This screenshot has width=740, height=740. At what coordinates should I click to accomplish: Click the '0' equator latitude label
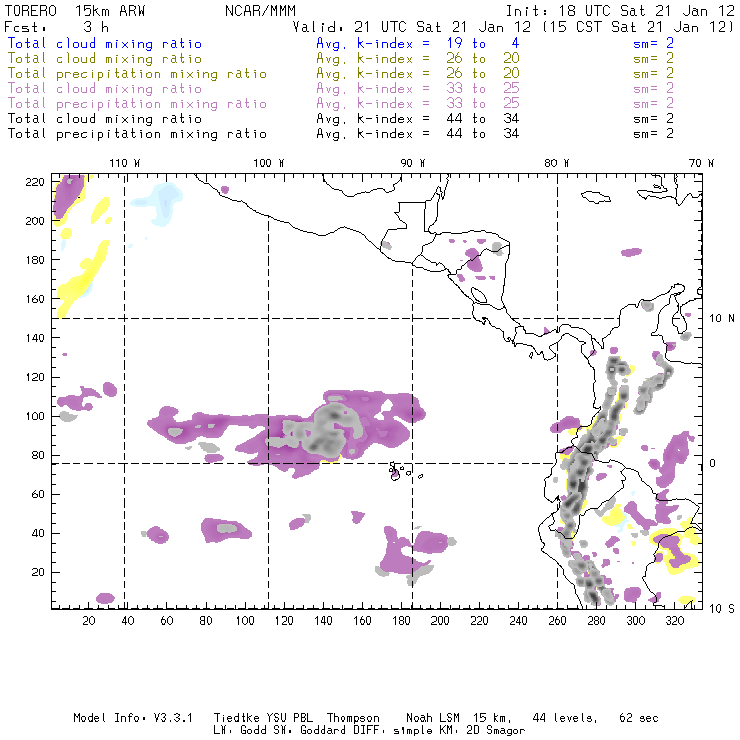712,463
